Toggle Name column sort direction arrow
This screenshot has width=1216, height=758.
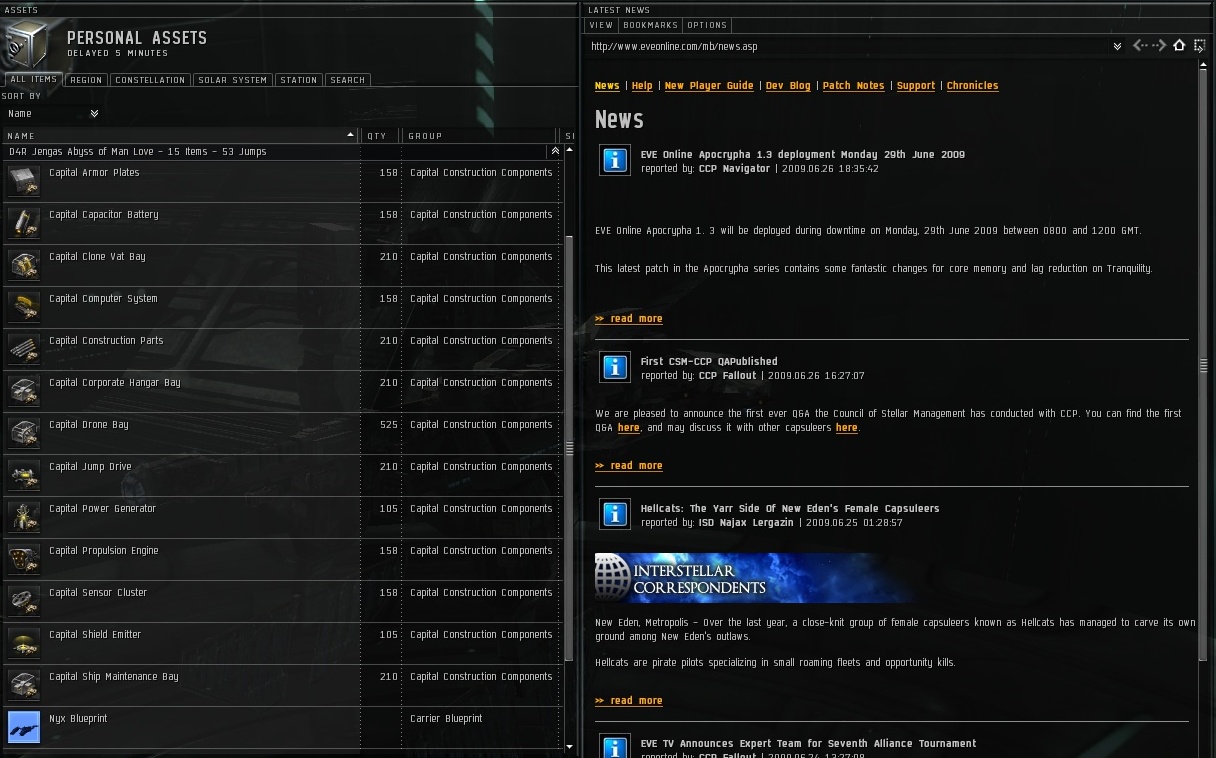pos(350,135)
